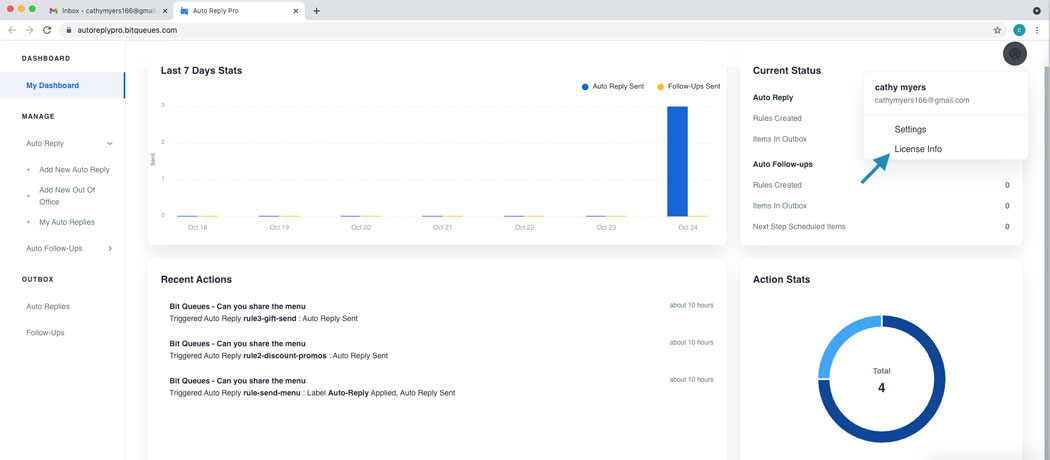Reload the Auto Reply Pro page
1050x460 pixels.
coord(47,30)
